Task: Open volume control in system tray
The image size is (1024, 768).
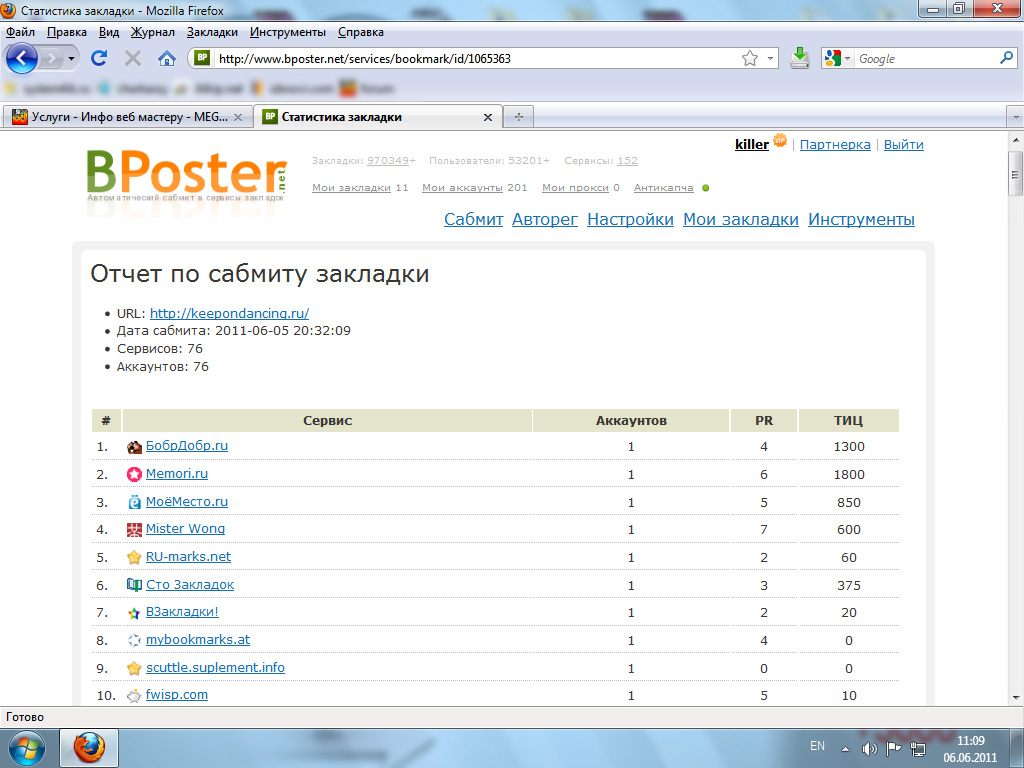Action: (869, 749)
